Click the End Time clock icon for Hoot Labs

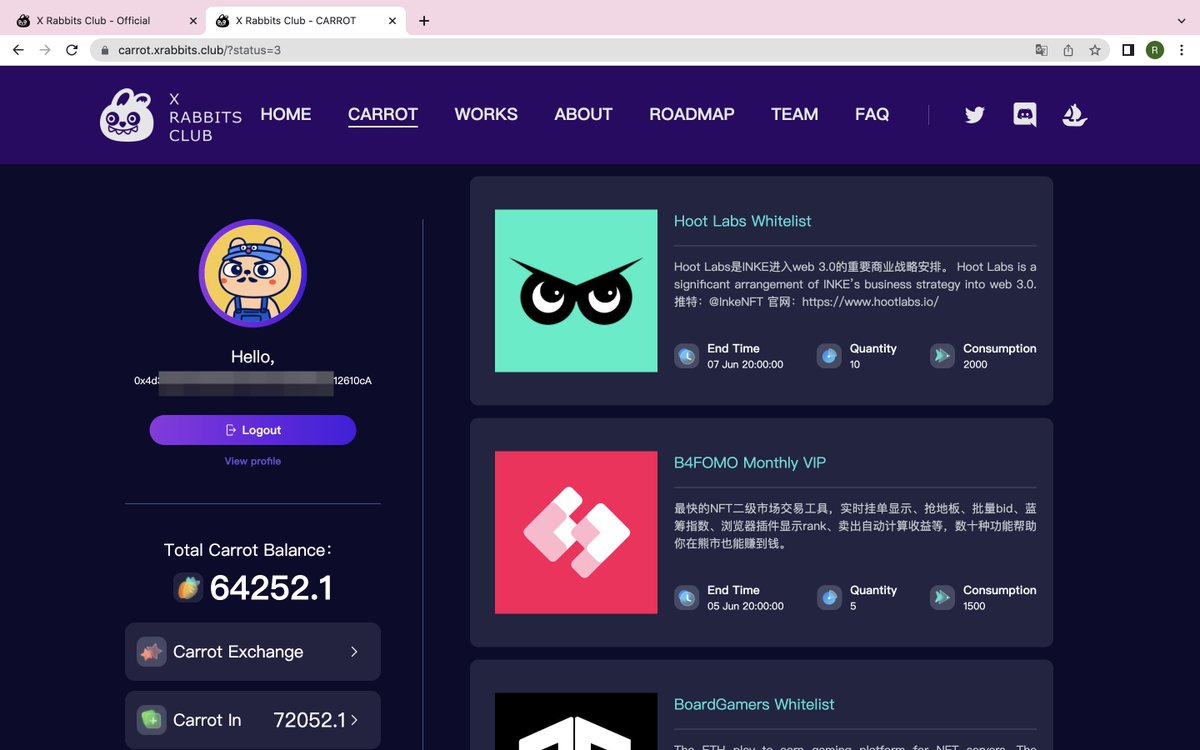(686, 356)
